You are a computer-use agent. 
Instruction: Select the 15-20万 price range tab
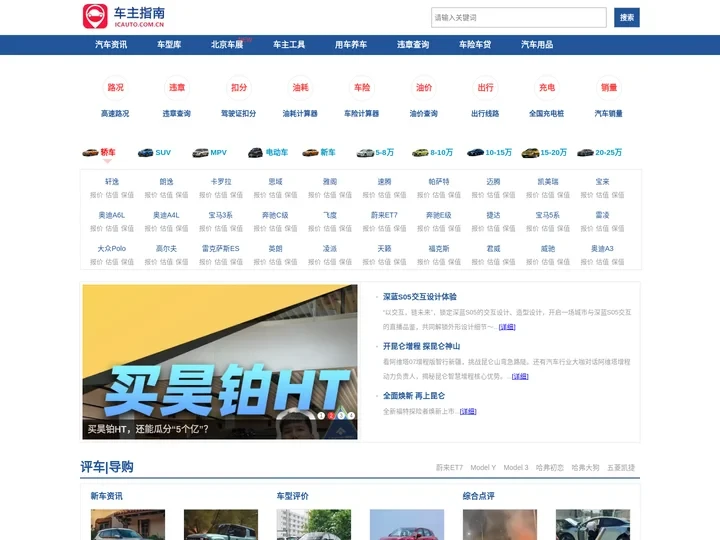click(544, 152)
